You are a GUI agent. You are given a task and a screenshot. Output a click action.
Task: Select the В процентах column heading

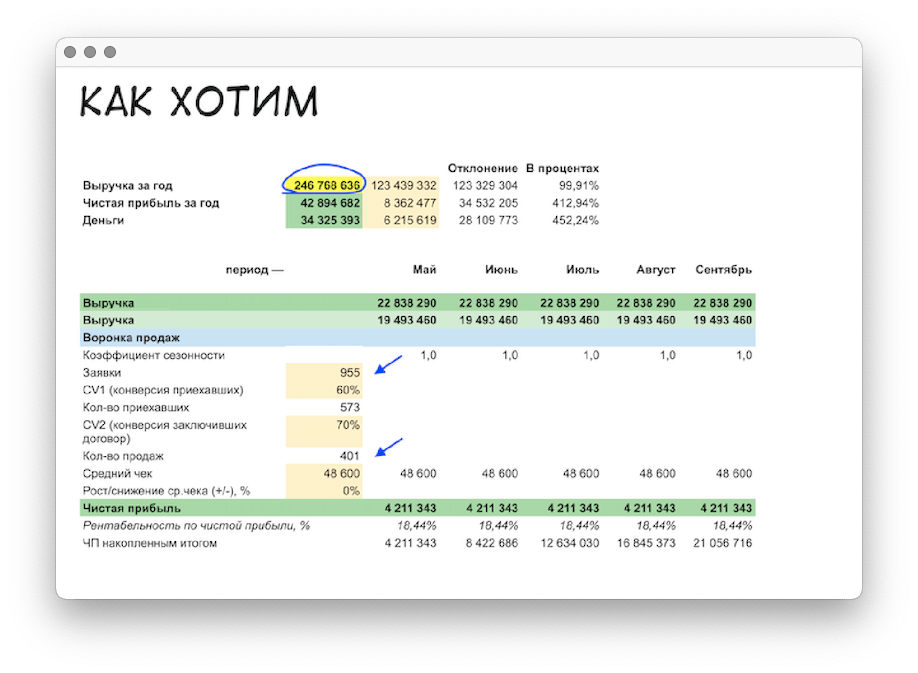[x=562, y=168]
